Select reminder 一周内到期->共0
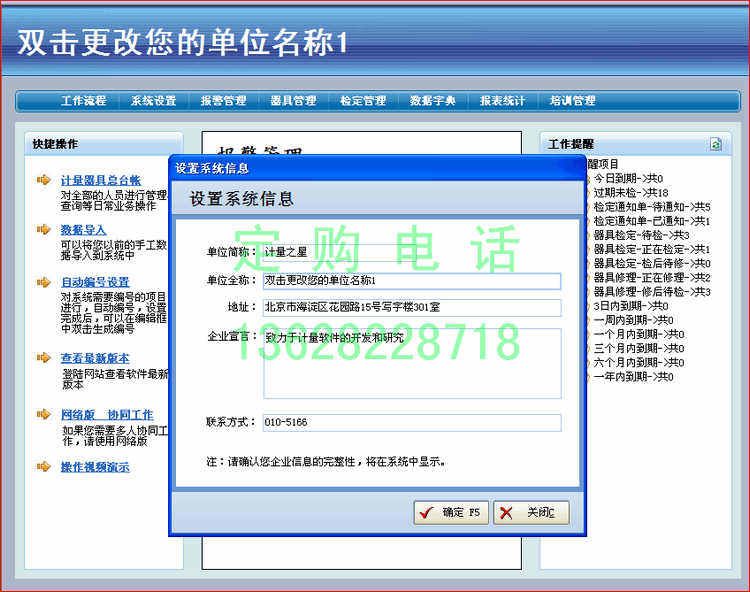The height and width of the screenshot is (592, 750). tap(633, 320)
